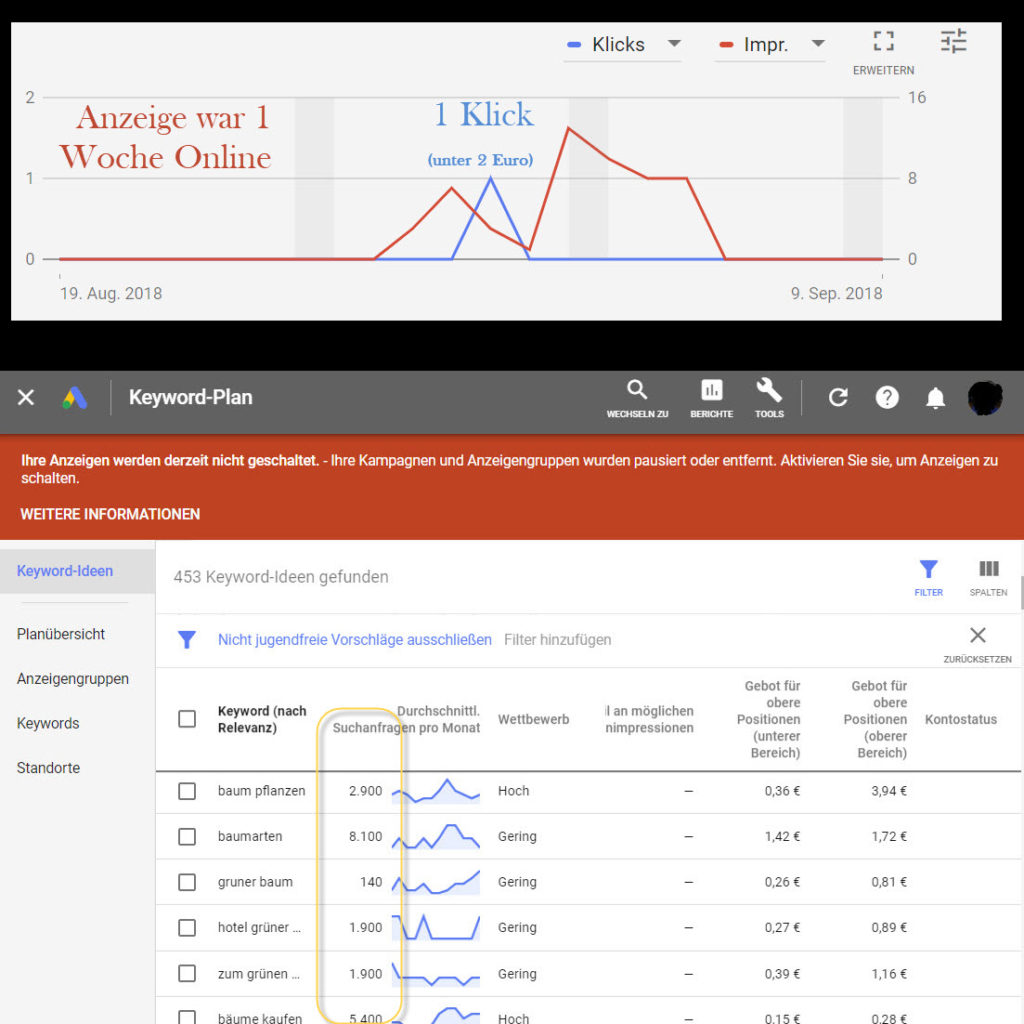Click 'Filter hinzufügen' to add a filter
This screenshot has height=1024, width=1024.
click(558, 640)
